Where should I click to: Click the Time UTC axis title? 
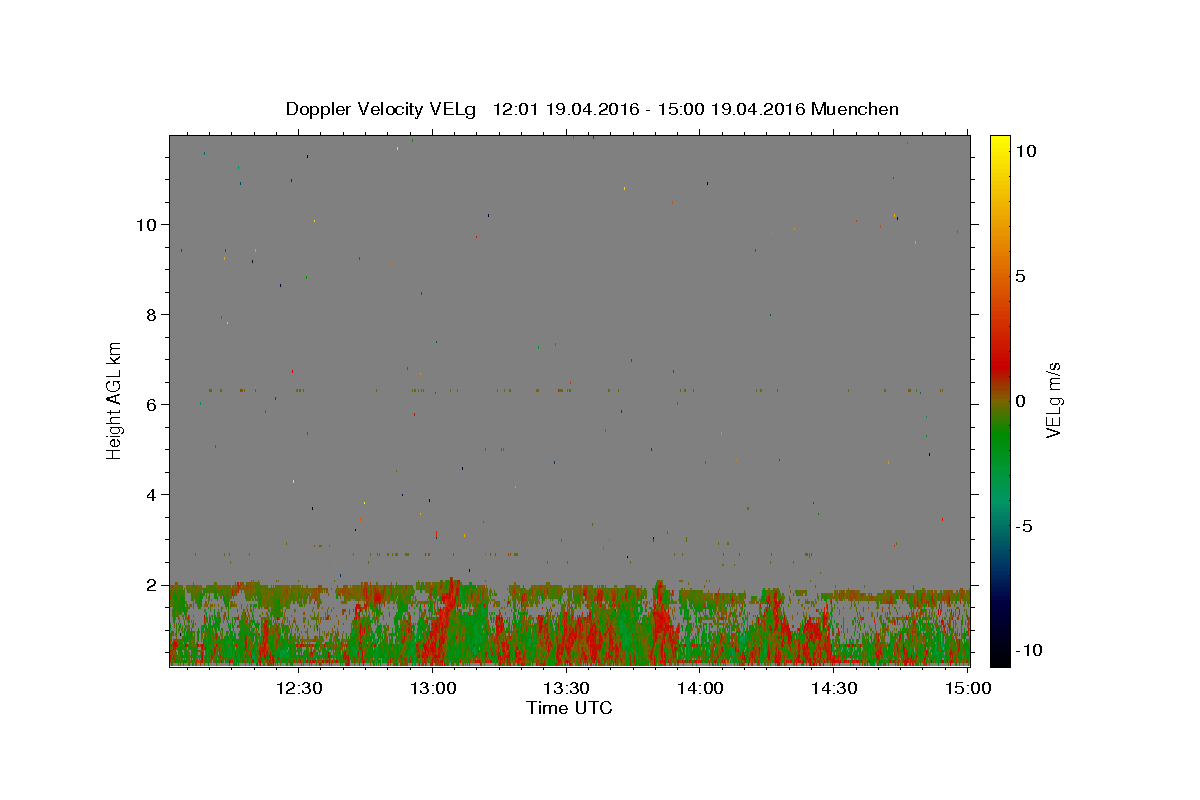(x=569, y=708)
